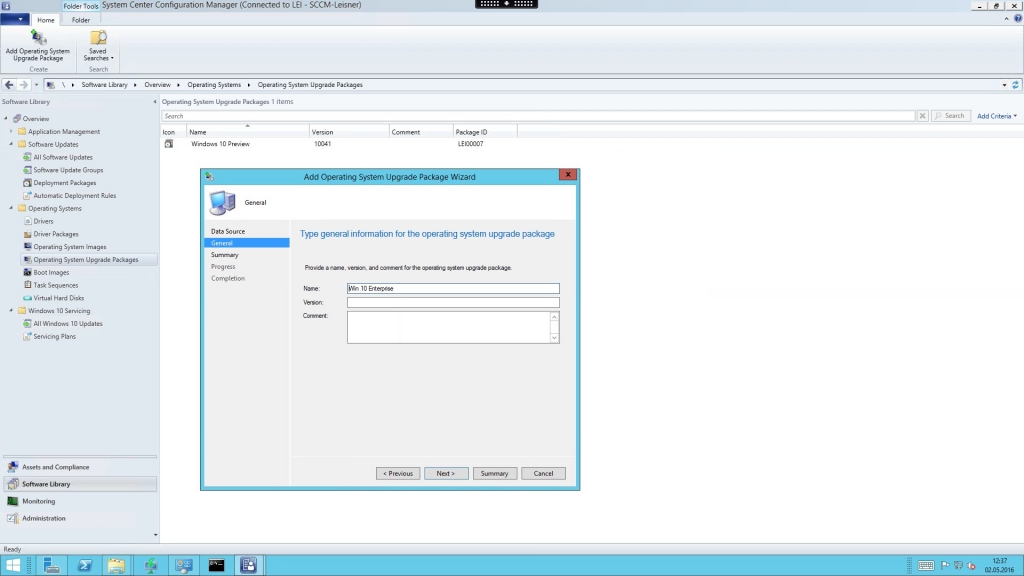Select Data Source wizard step
The image size is (1024, 576).
coord(228,231)
